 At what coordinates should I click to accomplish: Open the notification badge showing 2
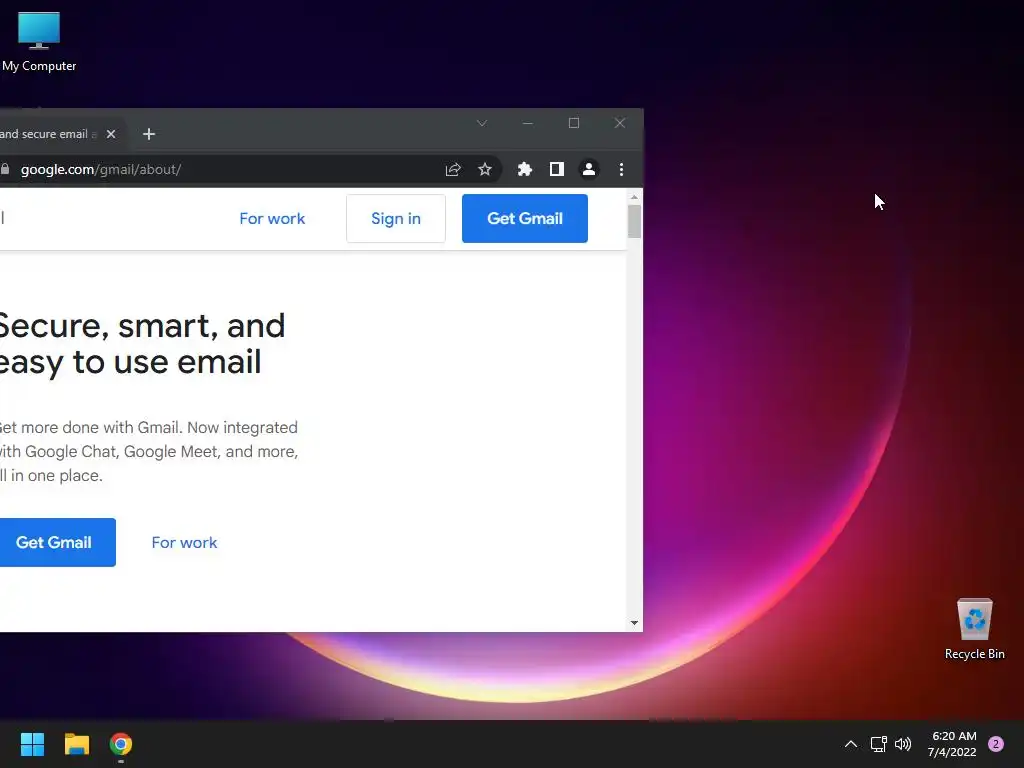(x=995, y=744)
